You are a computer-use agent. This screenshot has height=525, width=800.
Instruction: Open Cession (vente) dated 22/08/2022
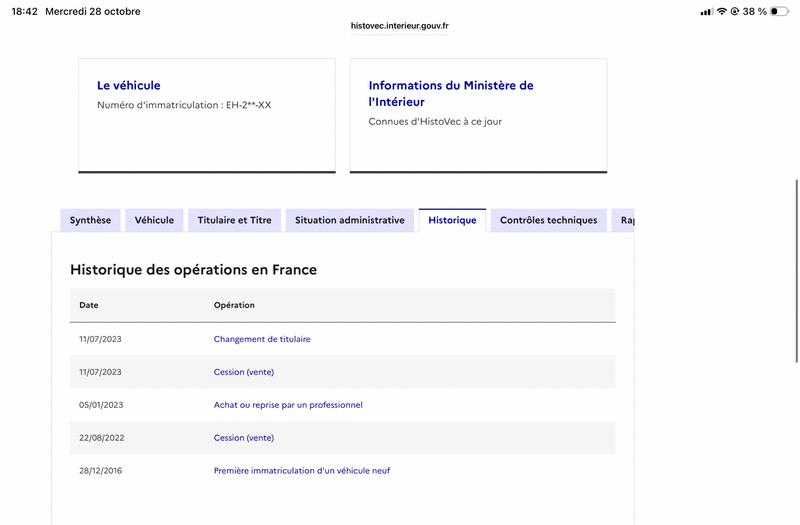tap(243, 438)
